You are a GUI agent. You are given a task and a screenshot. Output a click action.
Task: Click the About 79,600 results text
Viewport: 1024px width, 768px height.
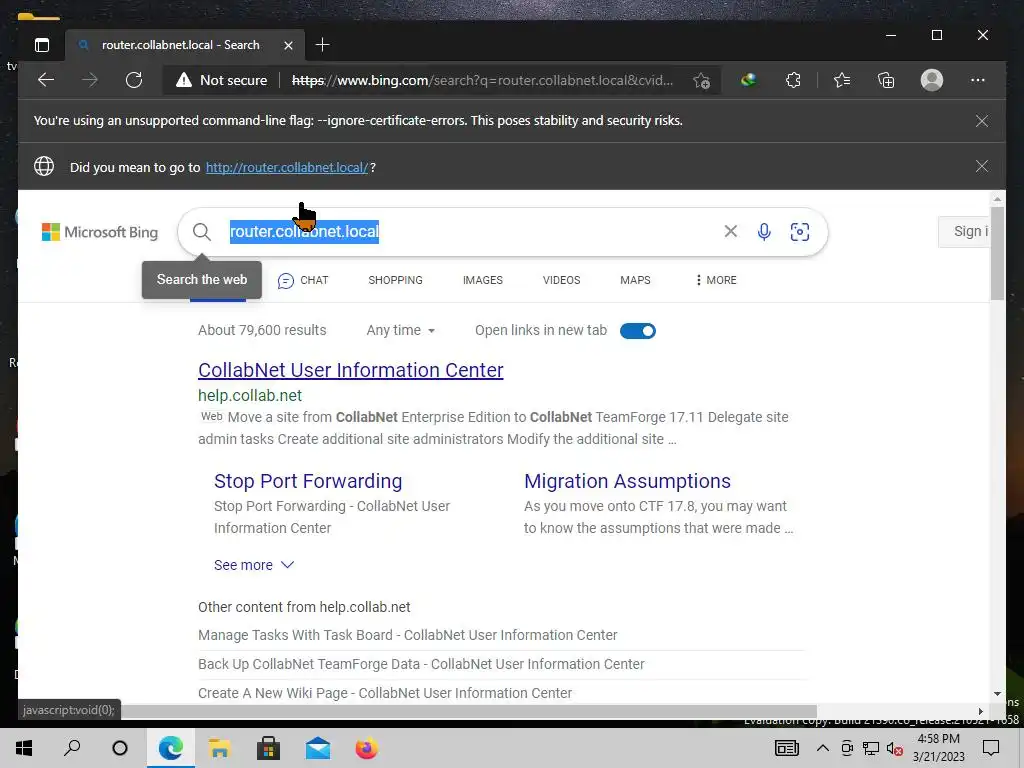262,330
